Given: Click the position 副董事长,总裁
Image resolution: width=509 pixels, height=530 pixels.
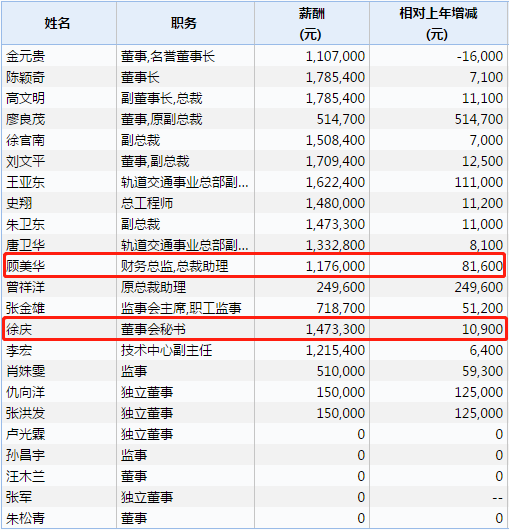Looking at the screenshot, I should pyautogui.click(x=162, y=98).
